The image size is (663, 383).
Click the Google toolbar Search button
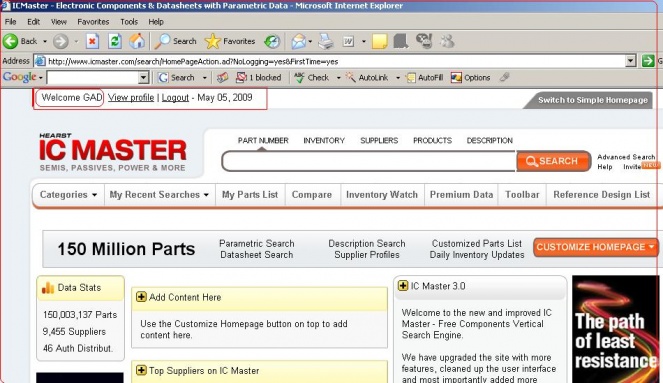pyautogui.click(x=177, y=78)
